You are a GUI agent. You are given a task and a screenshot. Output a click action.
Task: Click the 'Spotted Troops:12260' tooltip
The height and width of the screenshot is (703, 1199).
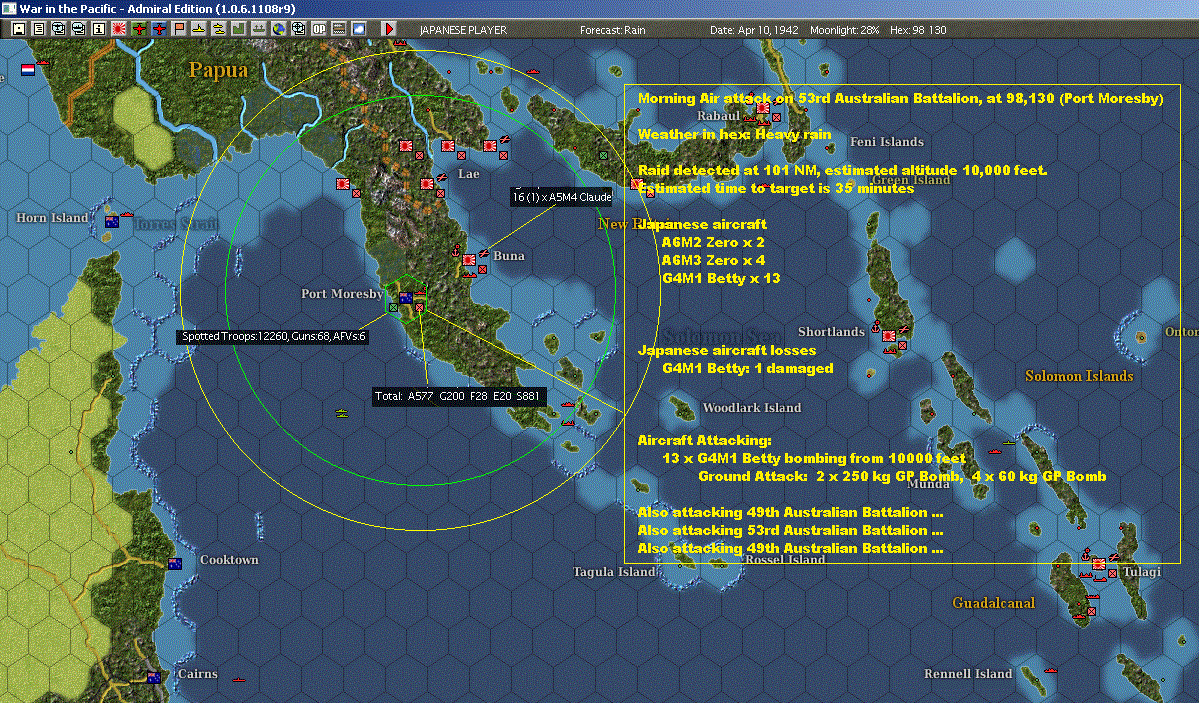(273, 337)
